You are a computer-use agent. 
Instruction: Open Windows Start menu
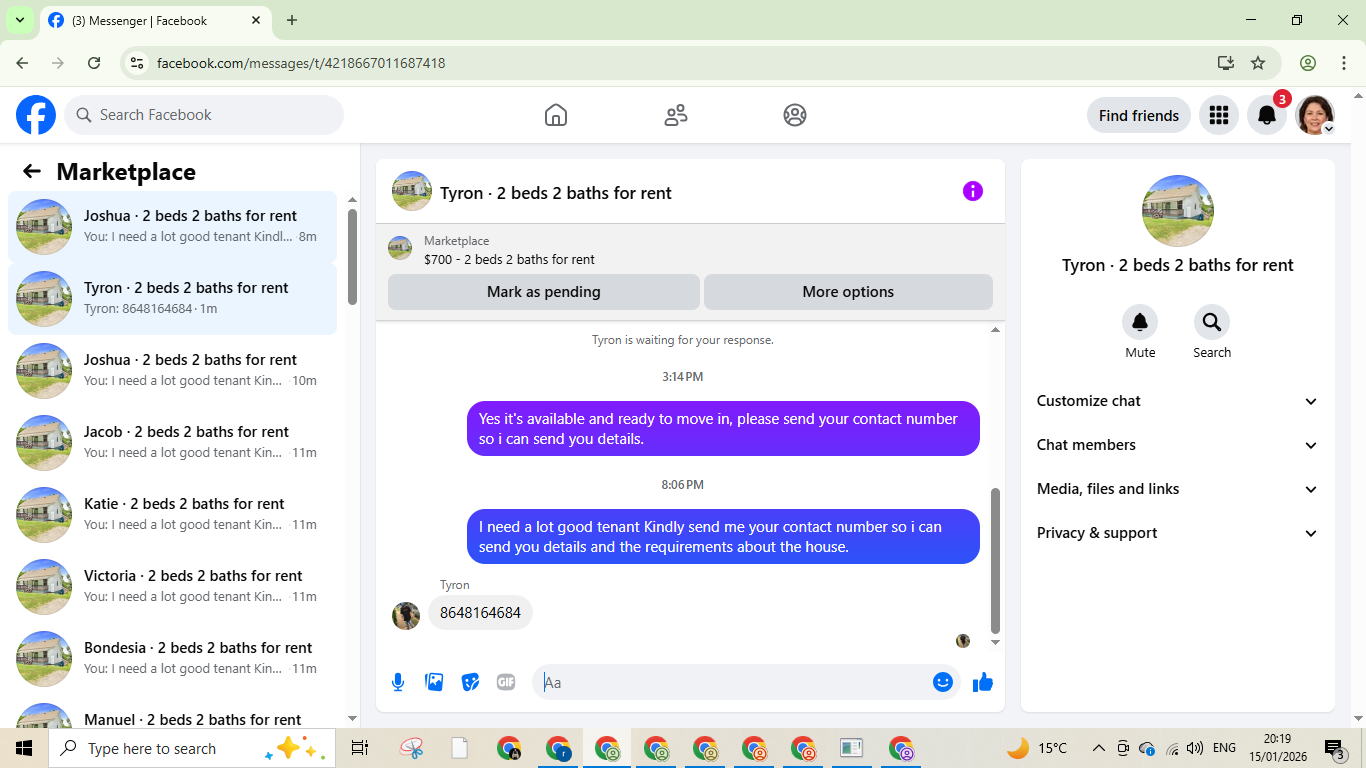[x=23, y=748]
